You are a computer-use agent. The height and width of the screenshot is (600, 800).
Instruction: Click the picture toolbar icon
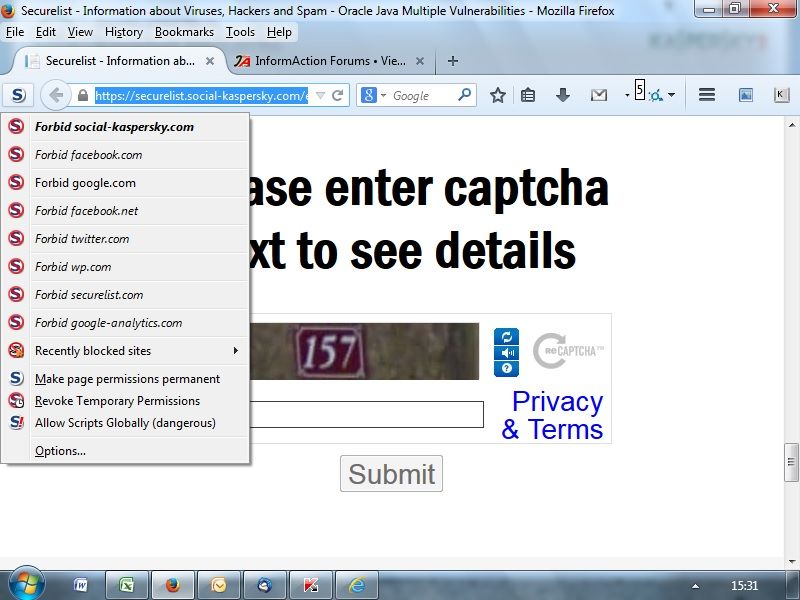pyautogui.click(x=745, y=95)
